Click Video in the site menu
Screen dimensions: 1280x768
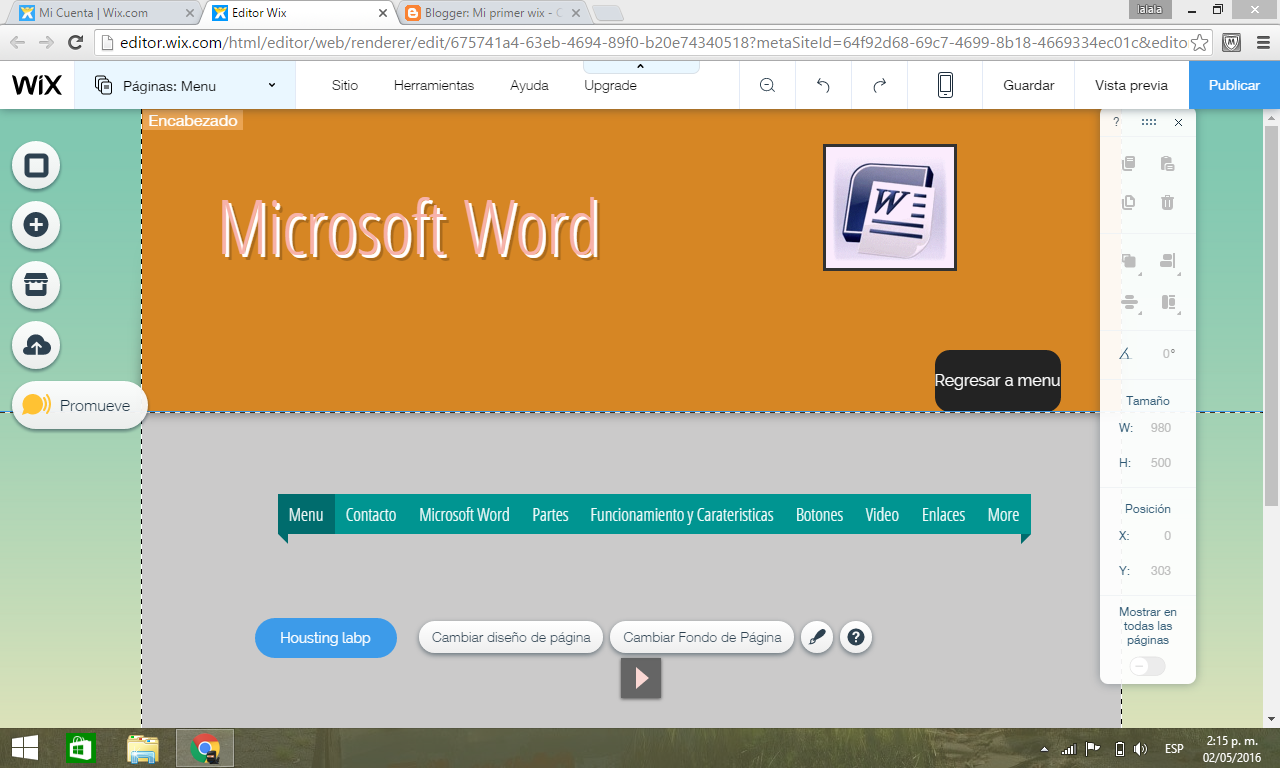[882, 514]
